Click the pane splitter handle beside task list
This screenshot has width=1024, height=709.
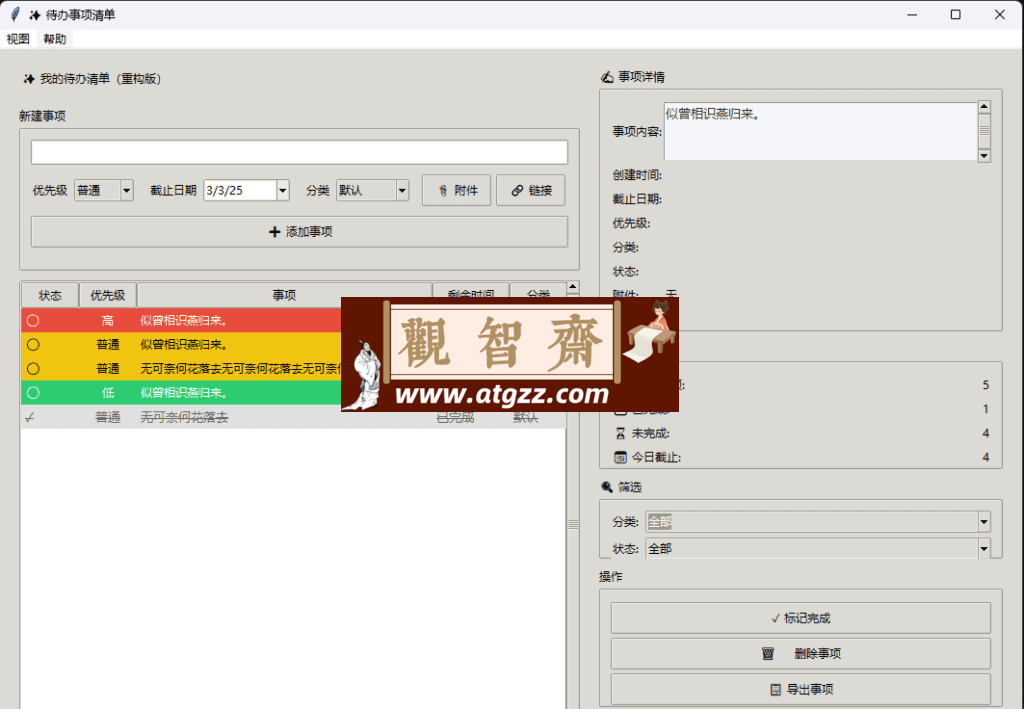(x=573, y=524)
